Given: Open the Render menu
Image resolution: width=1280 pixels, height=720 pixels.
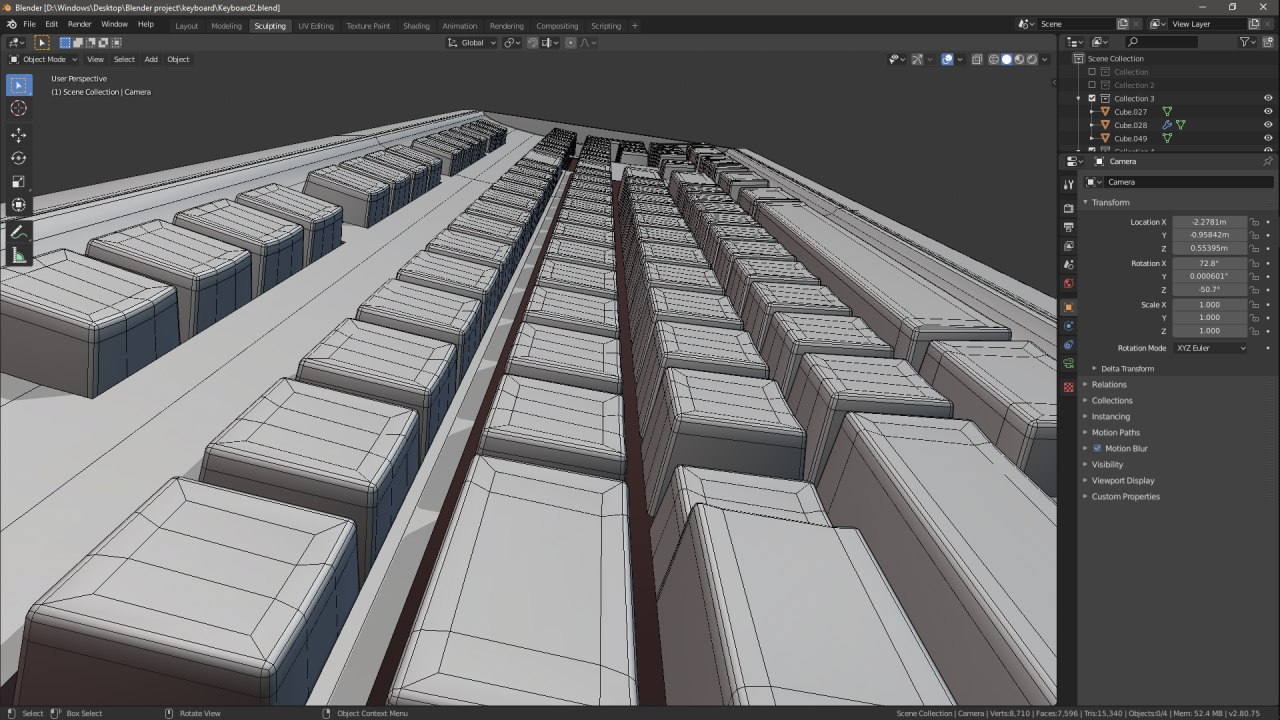Looking at the screenshot, I should click(79, 24).
